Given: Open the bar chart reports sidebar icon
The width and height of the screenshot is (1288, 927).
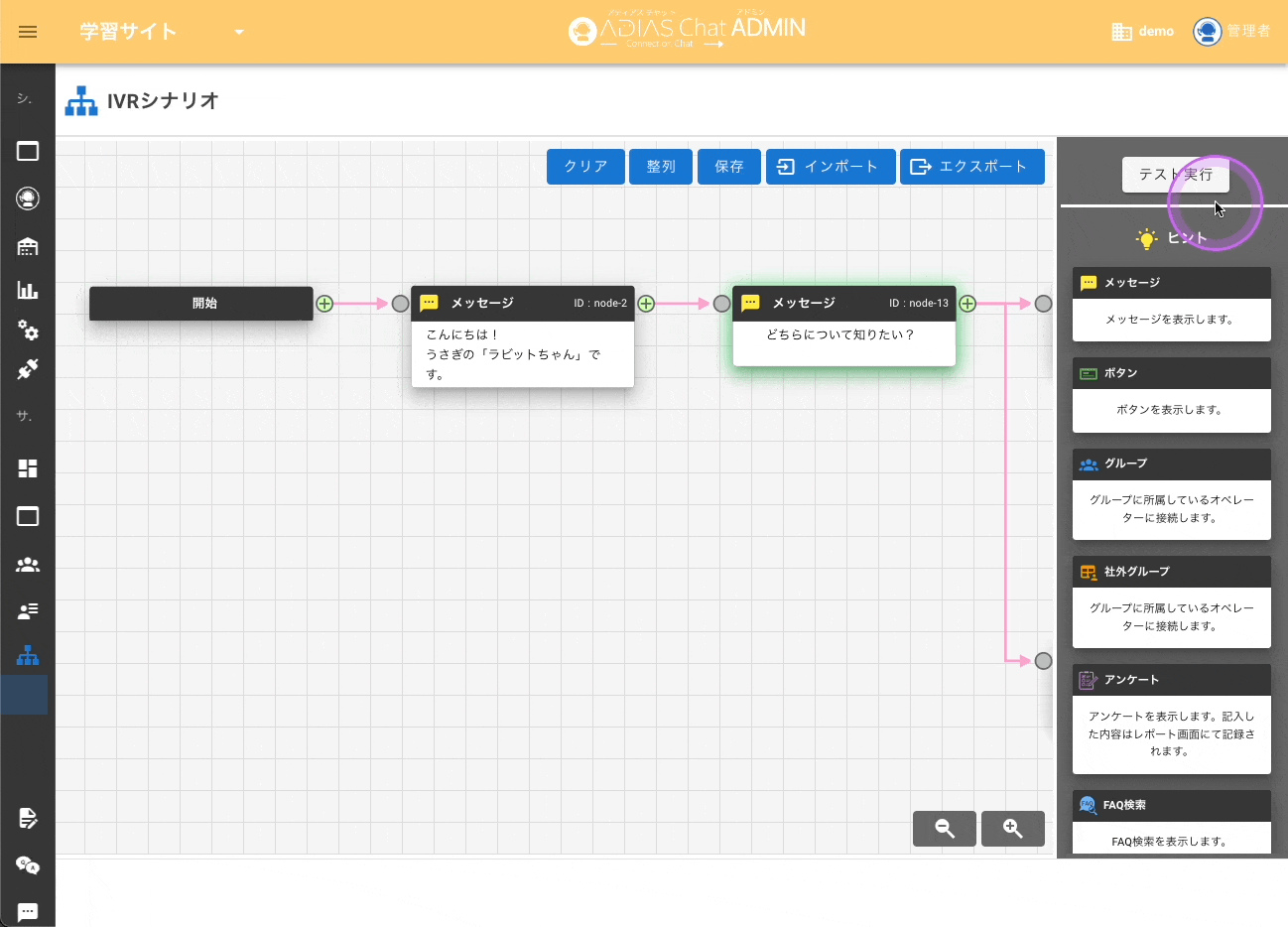Looking at the screenshot, I should [x=28, y=290].
